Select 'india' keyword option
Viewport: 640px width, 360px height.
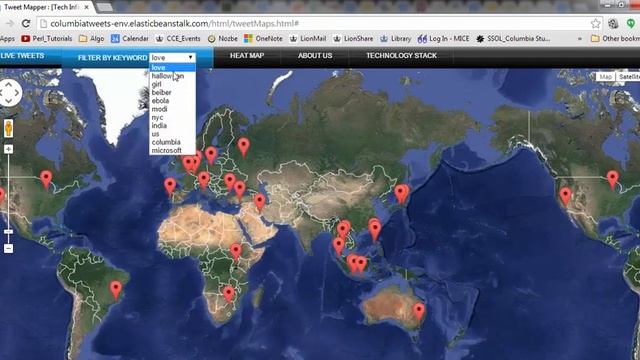tap(173, 126)
